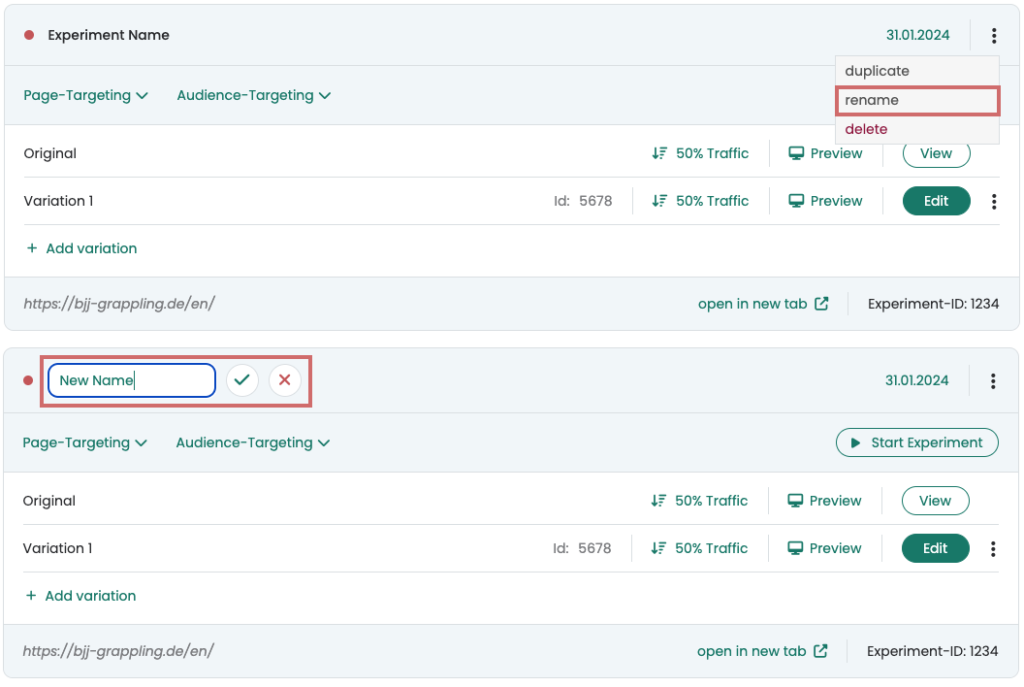
Task: Confirm the new name with the checkmark icon
Action: [242, 380]
